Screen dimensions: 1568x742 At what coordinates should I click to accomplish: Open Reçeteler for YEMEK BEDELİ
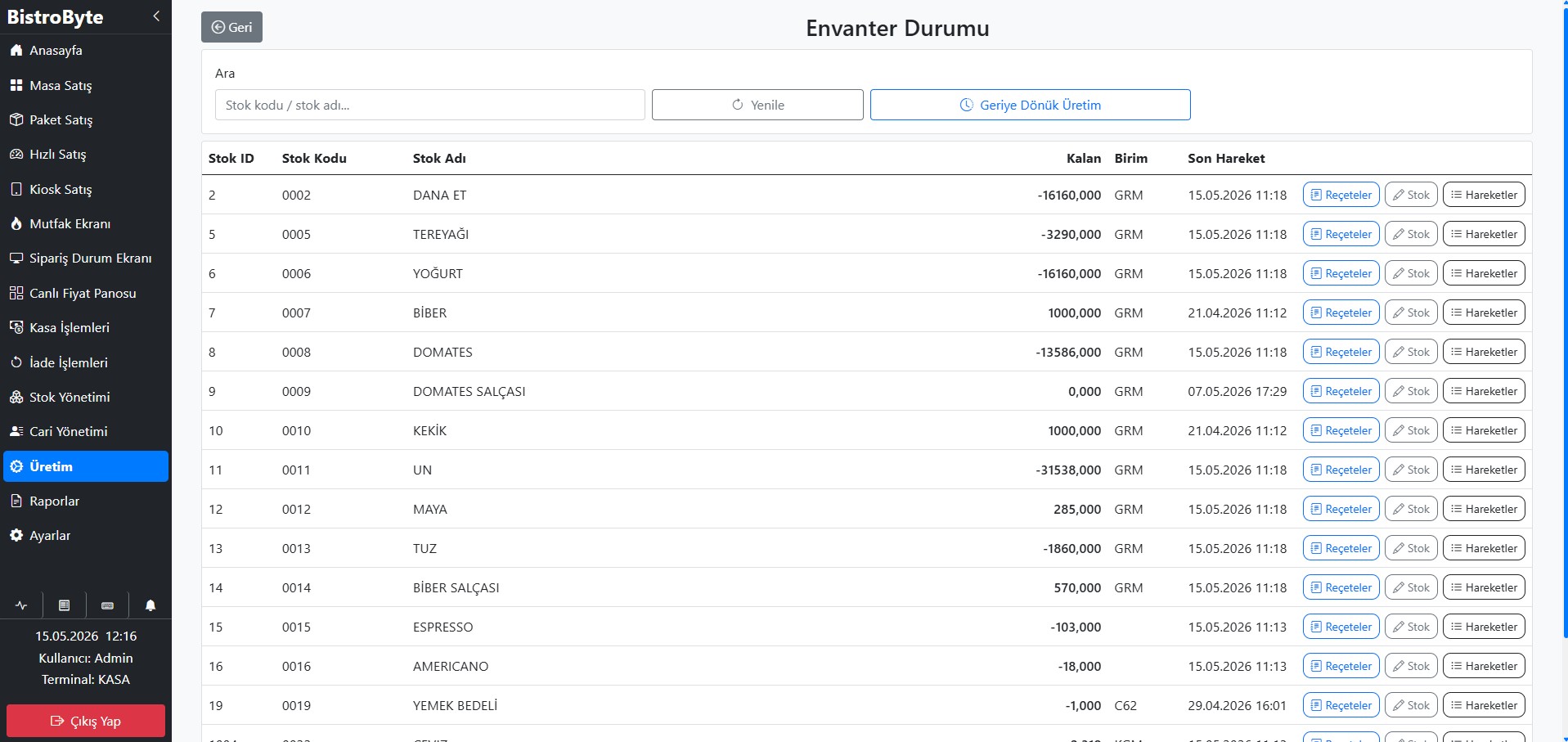1341,705
